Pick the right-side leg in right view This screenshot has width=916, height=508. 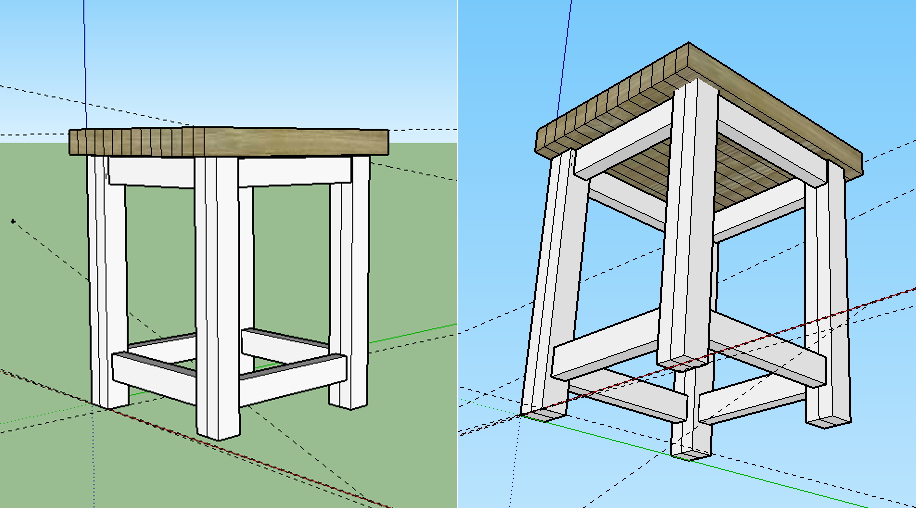click(827, 295)
